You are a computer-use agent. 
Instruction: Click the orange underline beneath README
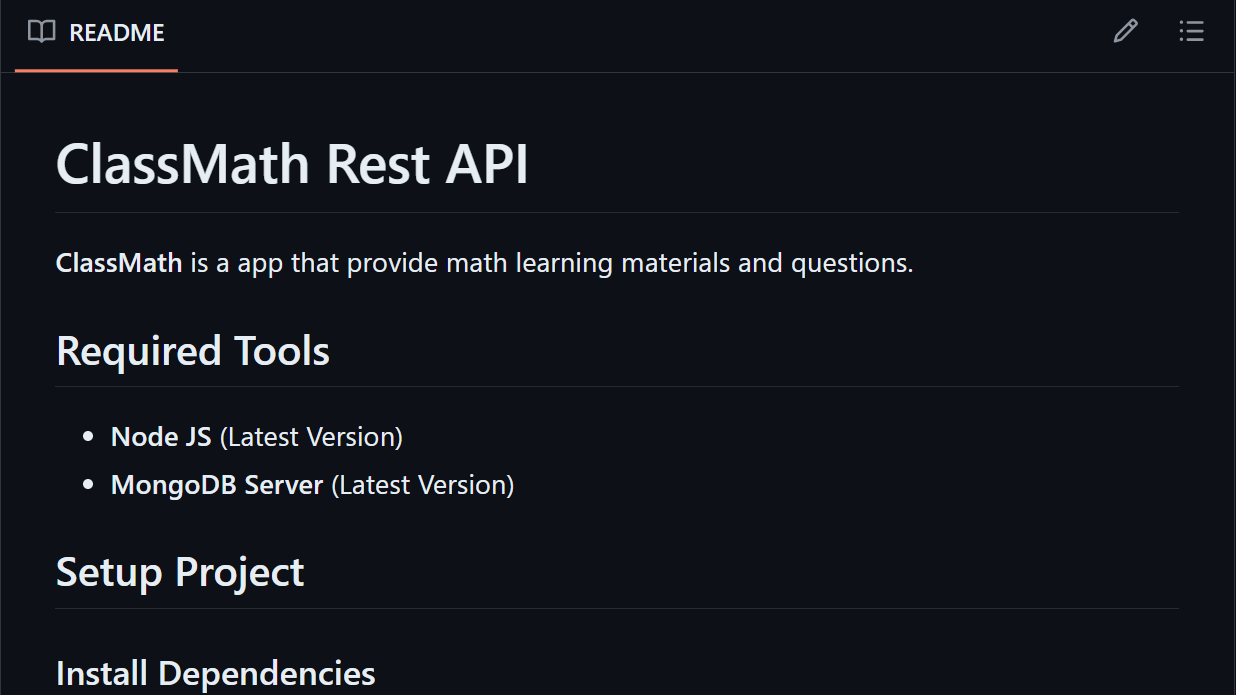(x=96, y=70)
